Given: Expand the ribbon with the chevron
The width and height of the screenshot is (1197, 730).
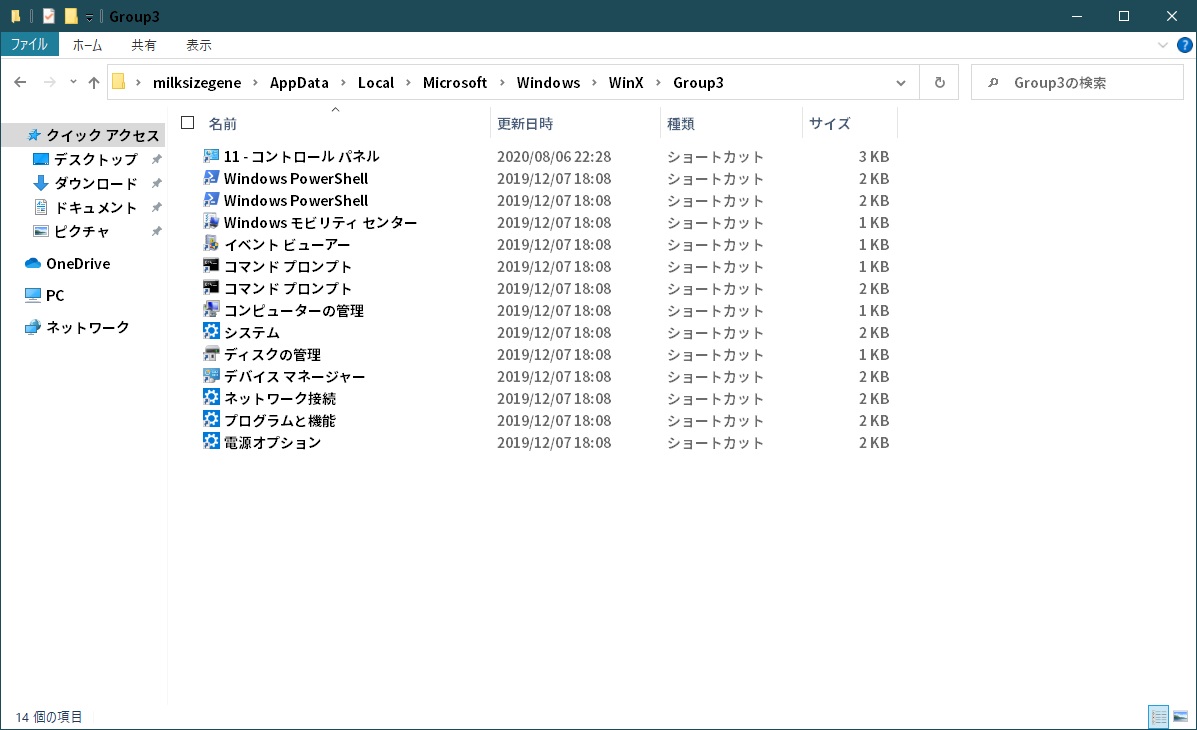Looking at the screenshot, I should 1163,45.
